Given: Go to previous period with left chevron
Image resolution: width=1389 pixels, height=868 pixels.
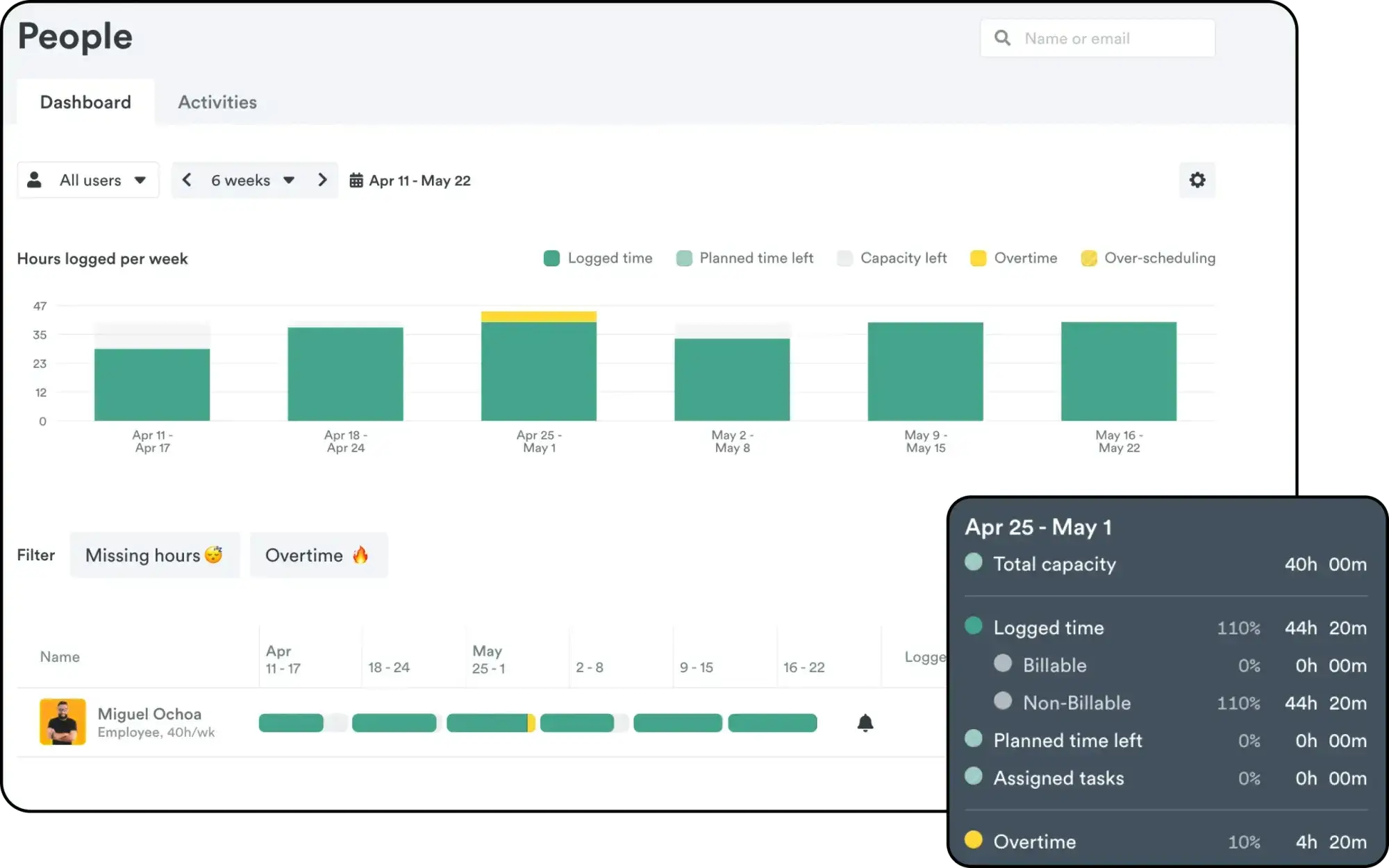Looking at the screenshot, I should point(187,181).
